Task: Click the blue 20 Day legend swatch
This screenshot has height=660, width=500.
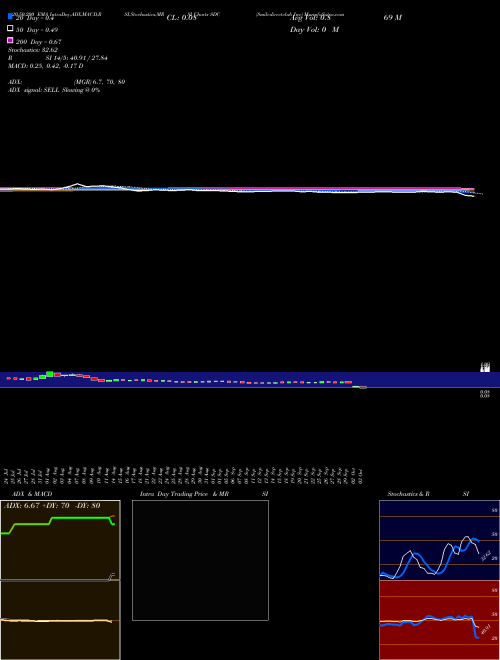Action: tap(10, 16)
